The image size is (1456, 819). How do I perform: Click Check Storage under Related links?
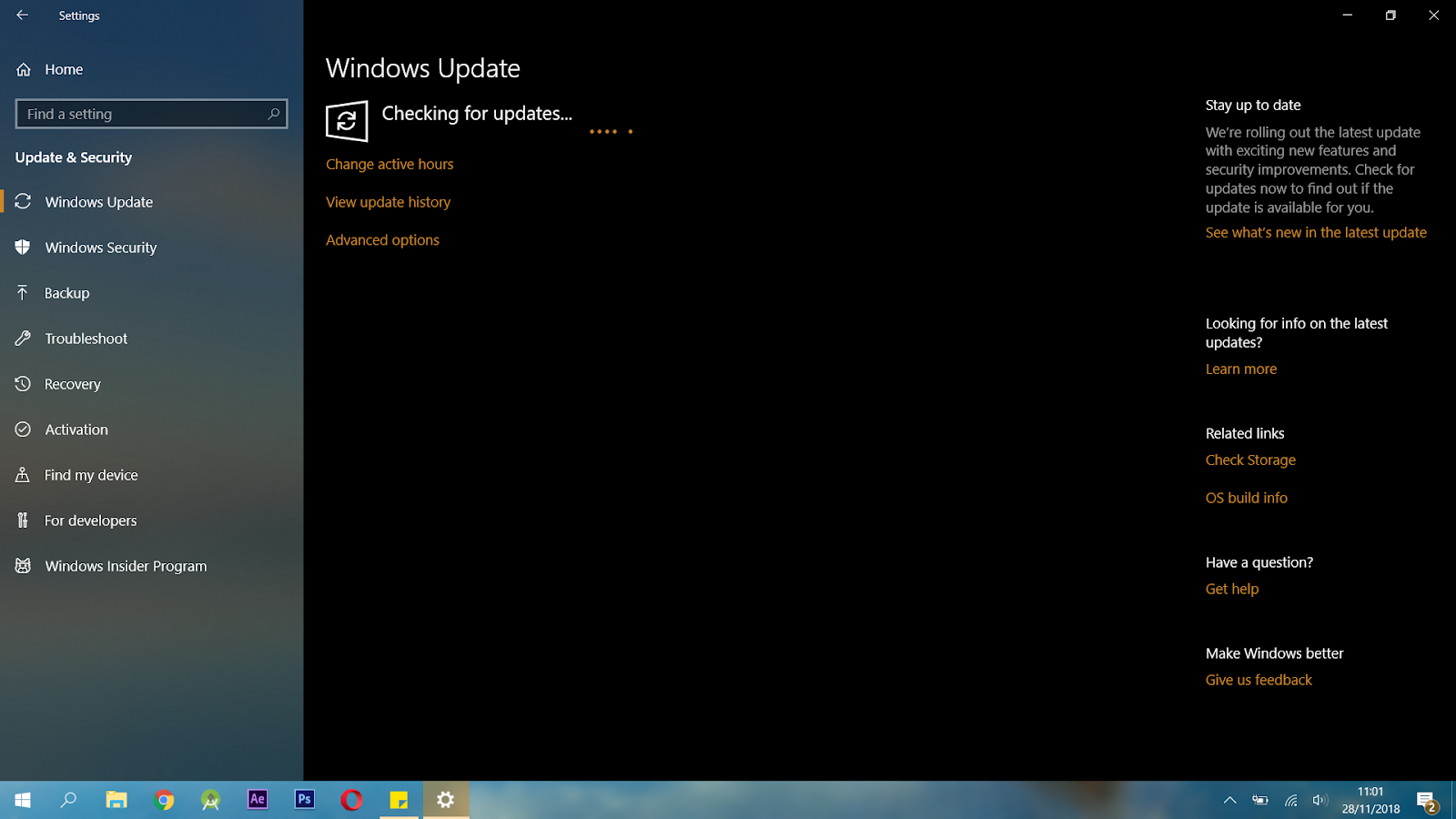[1250, 460]
